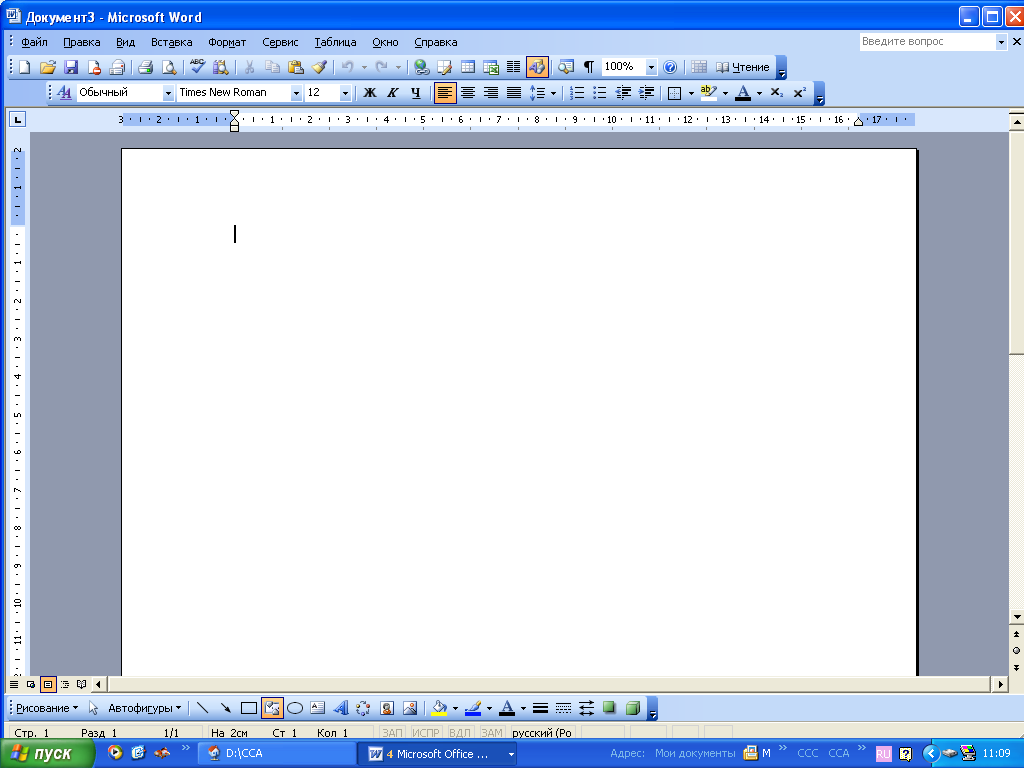
Task: Apply subscript formatting
Action: (x=776, y=93)
